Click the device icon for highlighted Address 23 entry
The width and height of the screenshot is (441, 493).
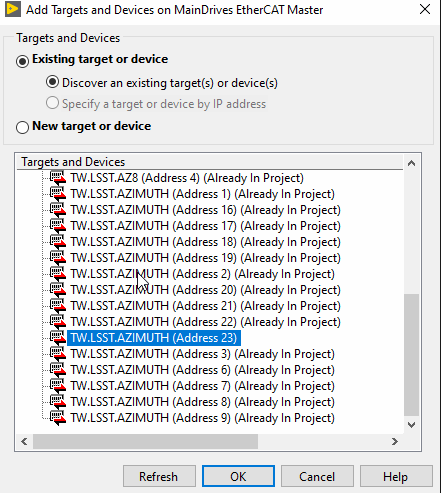(58, 338)
